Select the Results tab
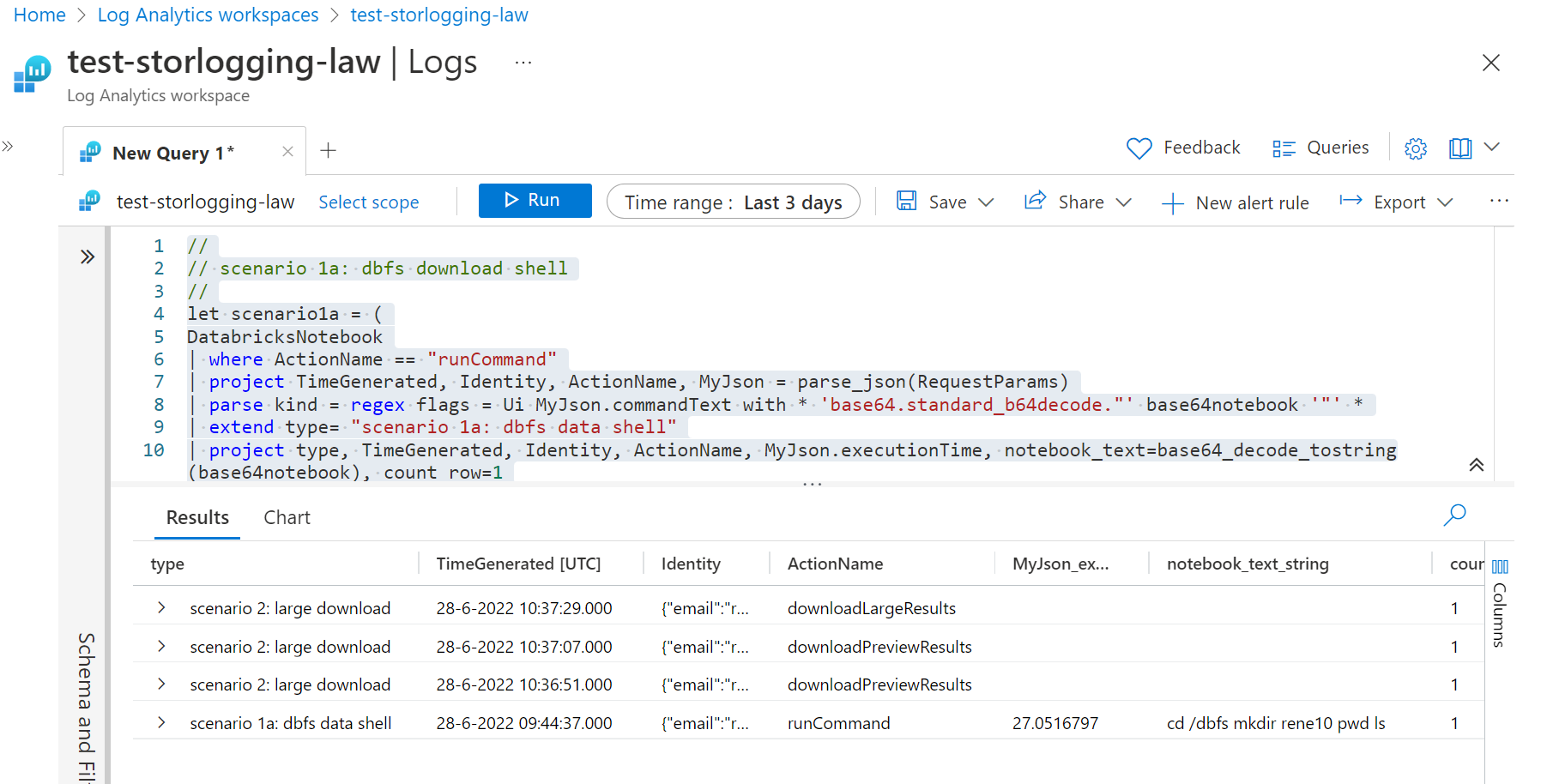Image resolution: width=1547 pixels, height=784 pixels. [x=197, y=517]
